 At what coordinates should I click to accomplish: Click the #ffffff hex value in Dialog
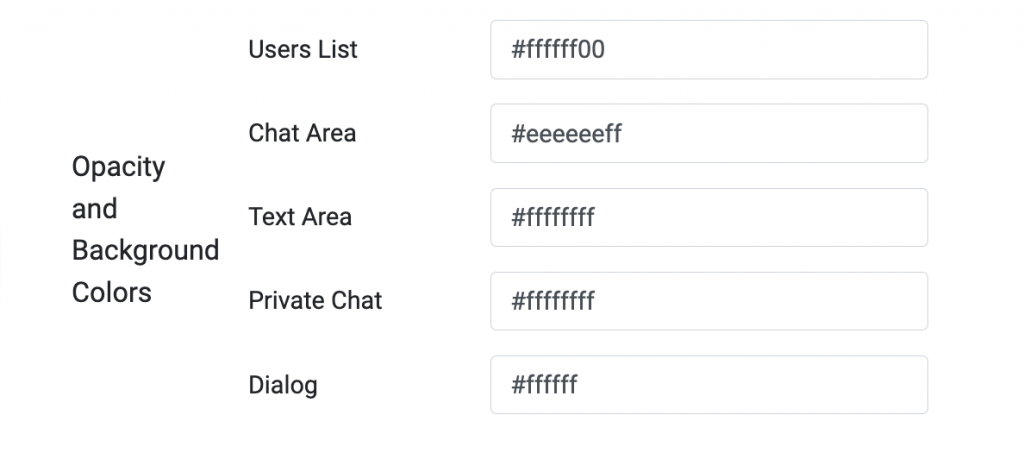tap(544, 385)
